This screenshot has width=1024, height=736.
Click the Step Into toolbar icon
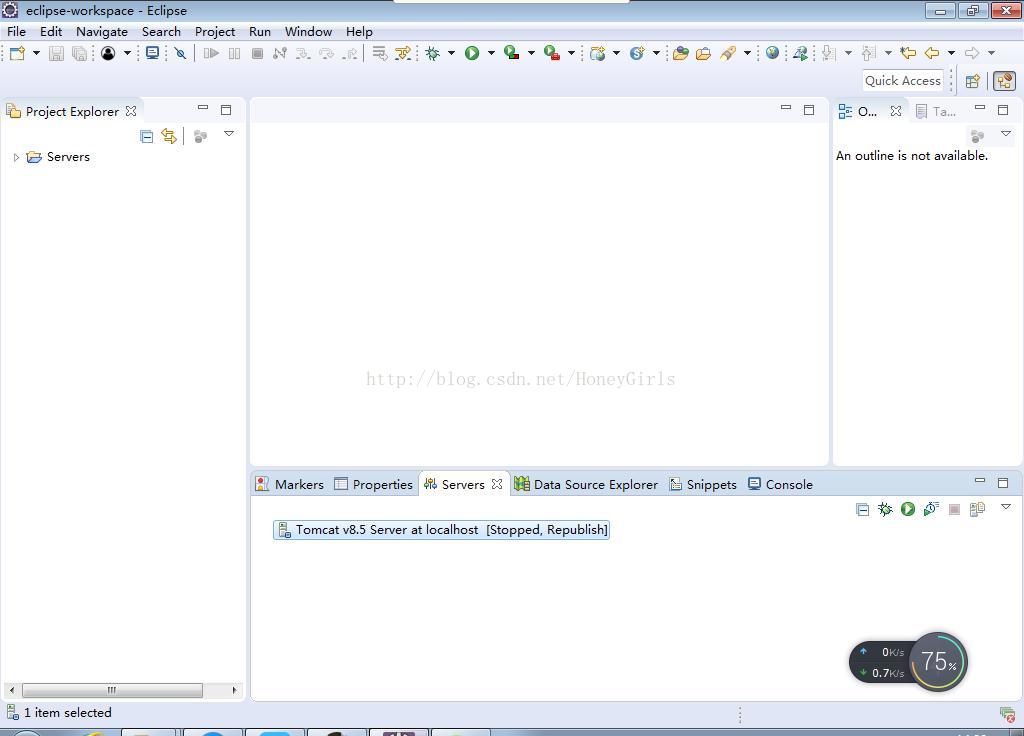[x=303, y=53]
